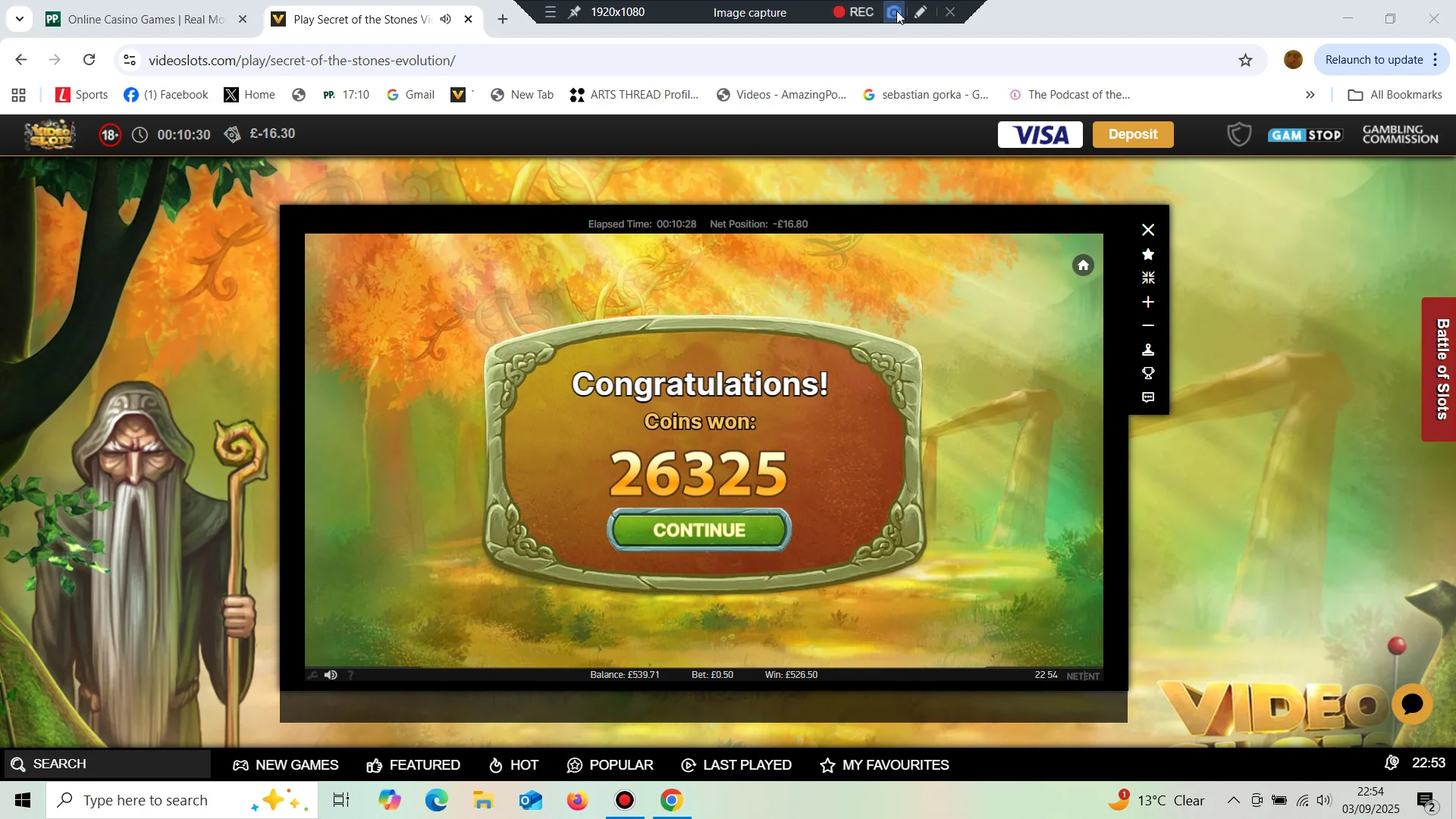The image size is (1456, 819).
Task: Click the Videoslots logo
Action: click(x=50, y=135)
